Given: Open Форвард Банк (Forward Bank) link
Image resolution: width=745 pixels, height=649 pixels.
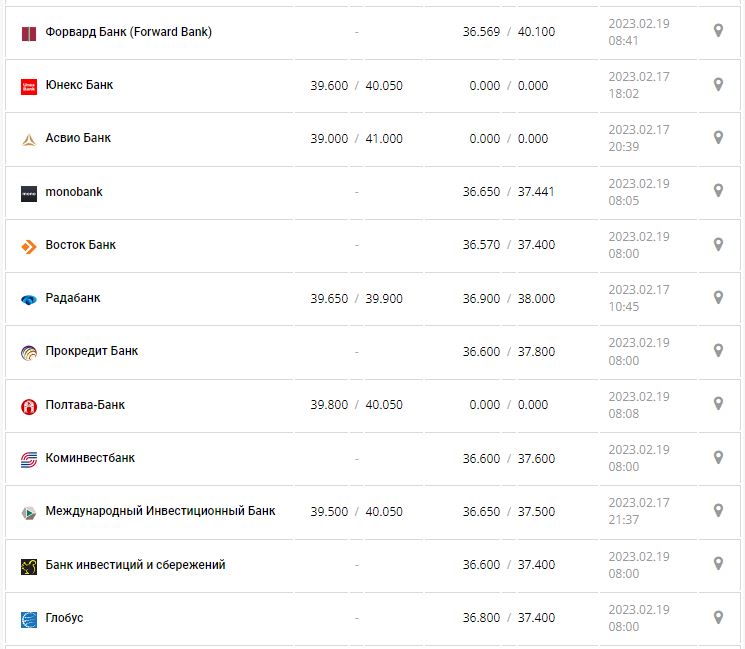Looking at the screenshot, I should point(128,32).
